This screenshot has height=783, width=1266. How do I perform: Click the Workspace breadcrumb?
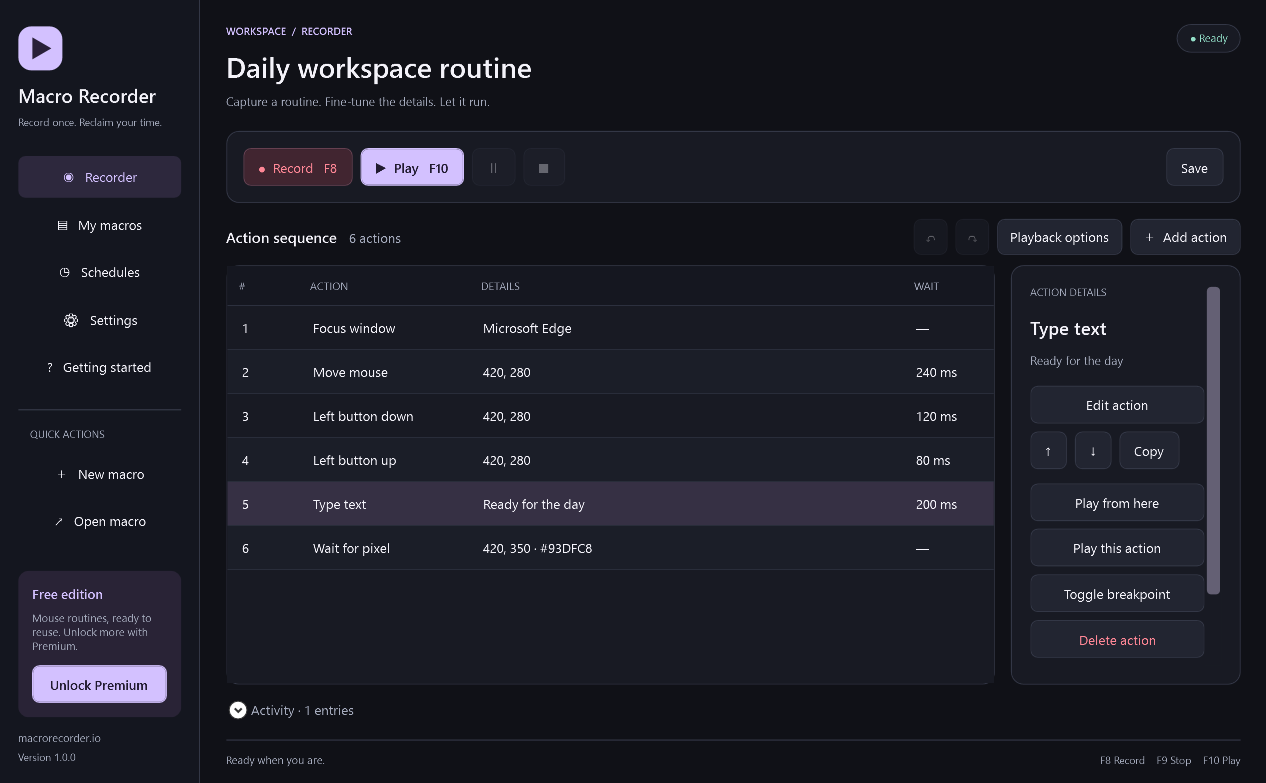coord(256,31)
